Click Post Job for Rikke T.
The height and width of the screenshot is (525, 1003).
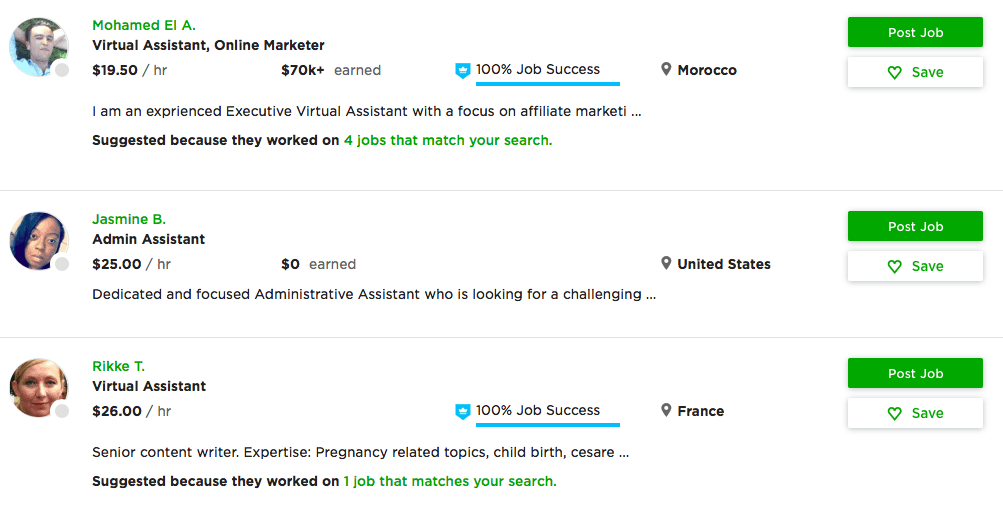click(915, 373)
